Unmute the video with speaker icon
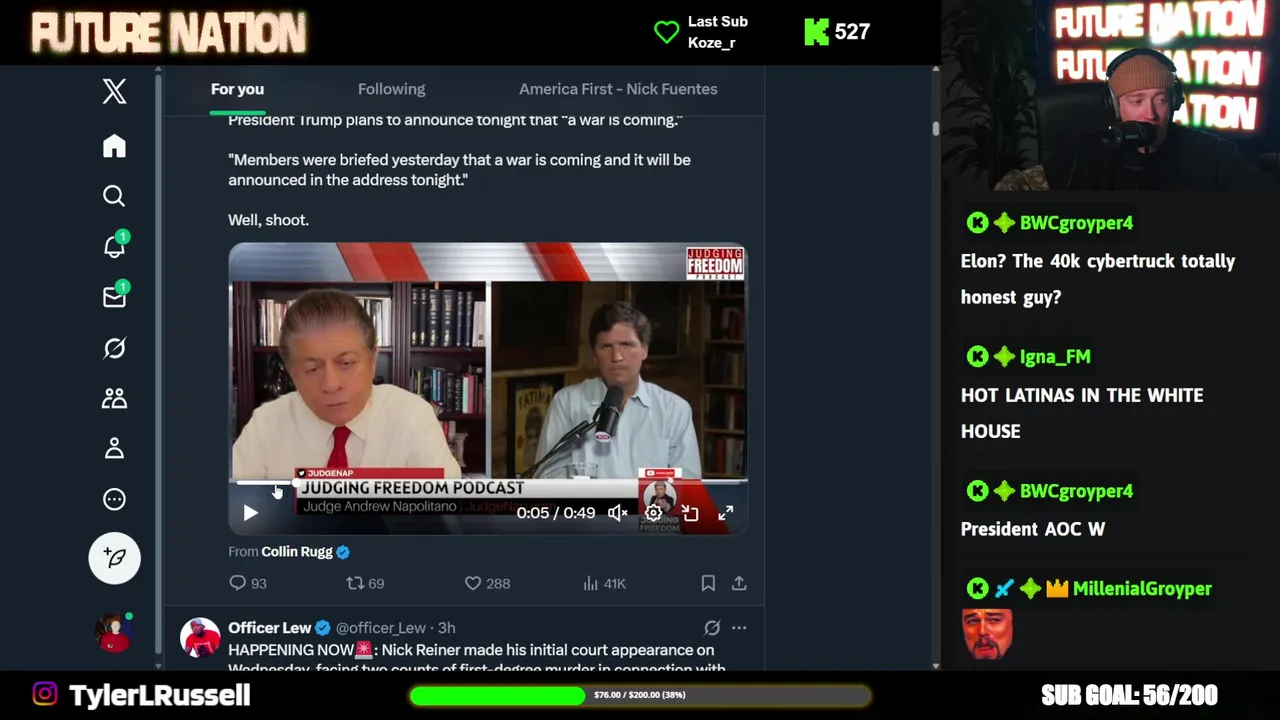 (x=618, y=513)
